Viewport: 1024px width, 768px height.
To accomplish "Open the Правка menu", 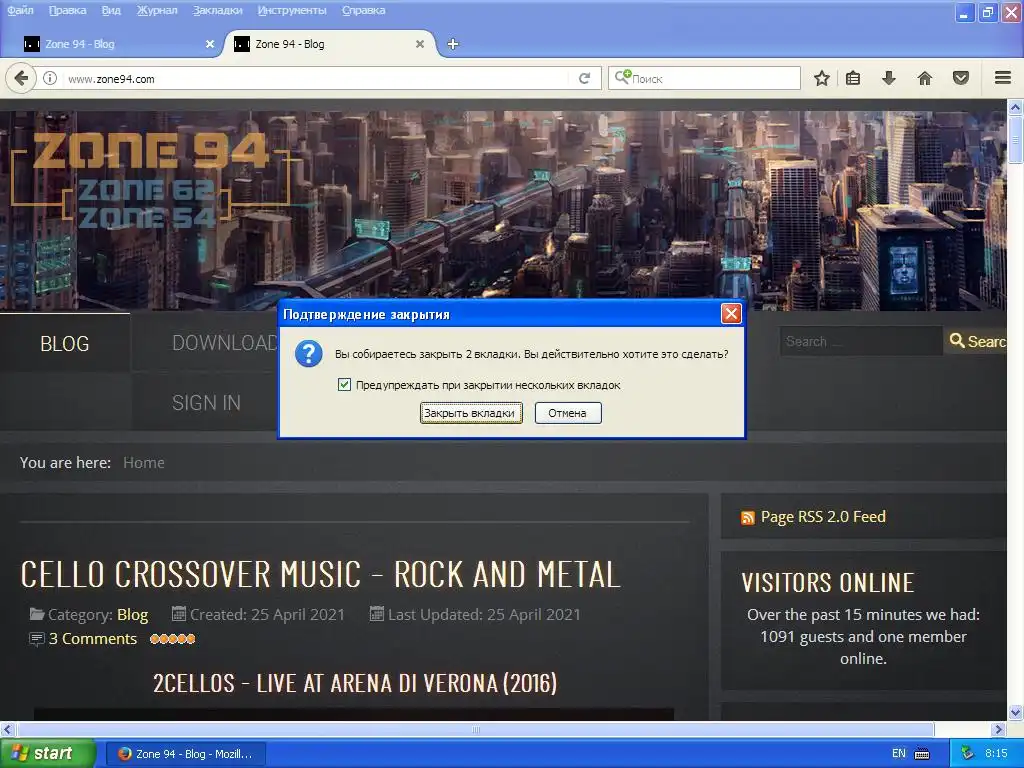I will point(68,10).
